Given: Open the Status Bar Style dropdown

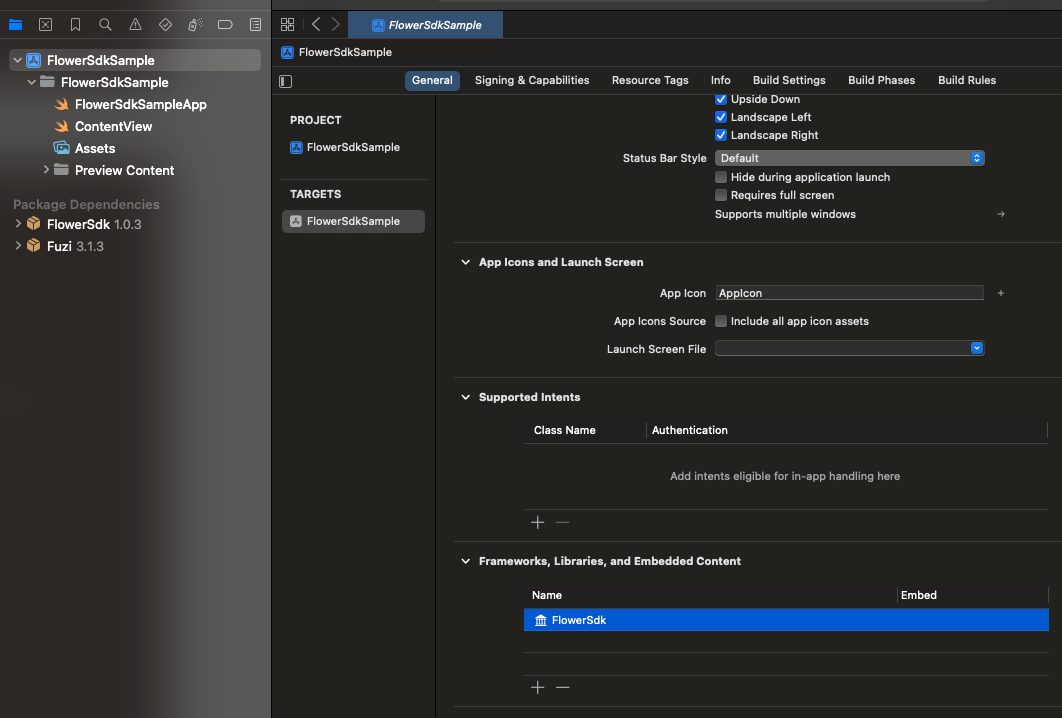Looking at the screenshot, I should point(850,158).
